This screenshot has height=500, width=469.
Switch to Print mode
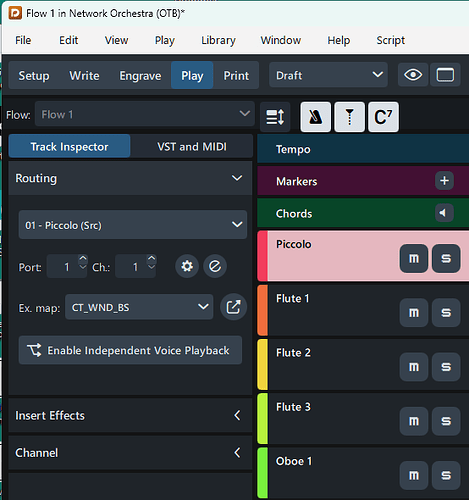click(x=236, y=75)
